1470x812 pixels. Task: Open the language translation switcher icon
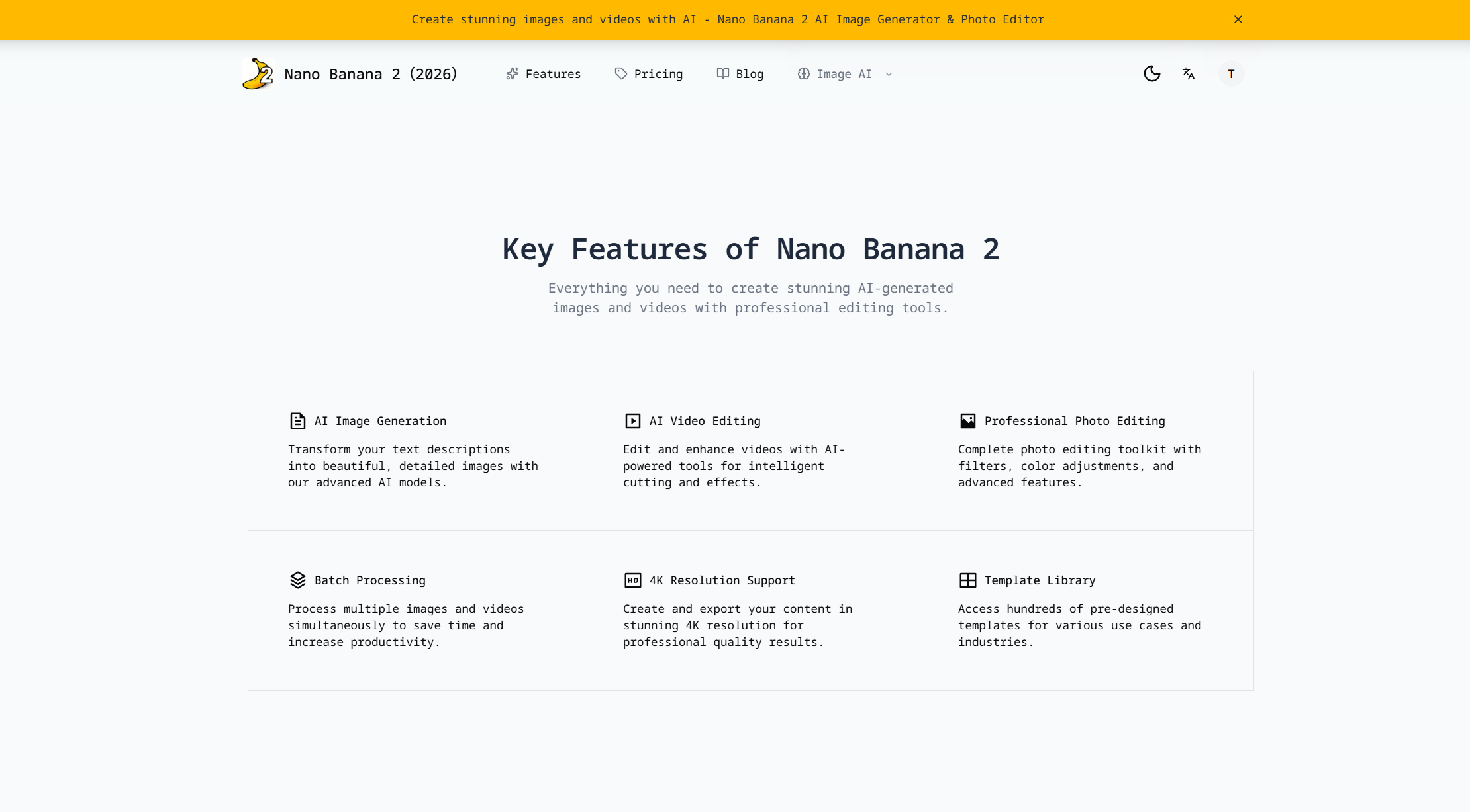tap(1189, 73)
